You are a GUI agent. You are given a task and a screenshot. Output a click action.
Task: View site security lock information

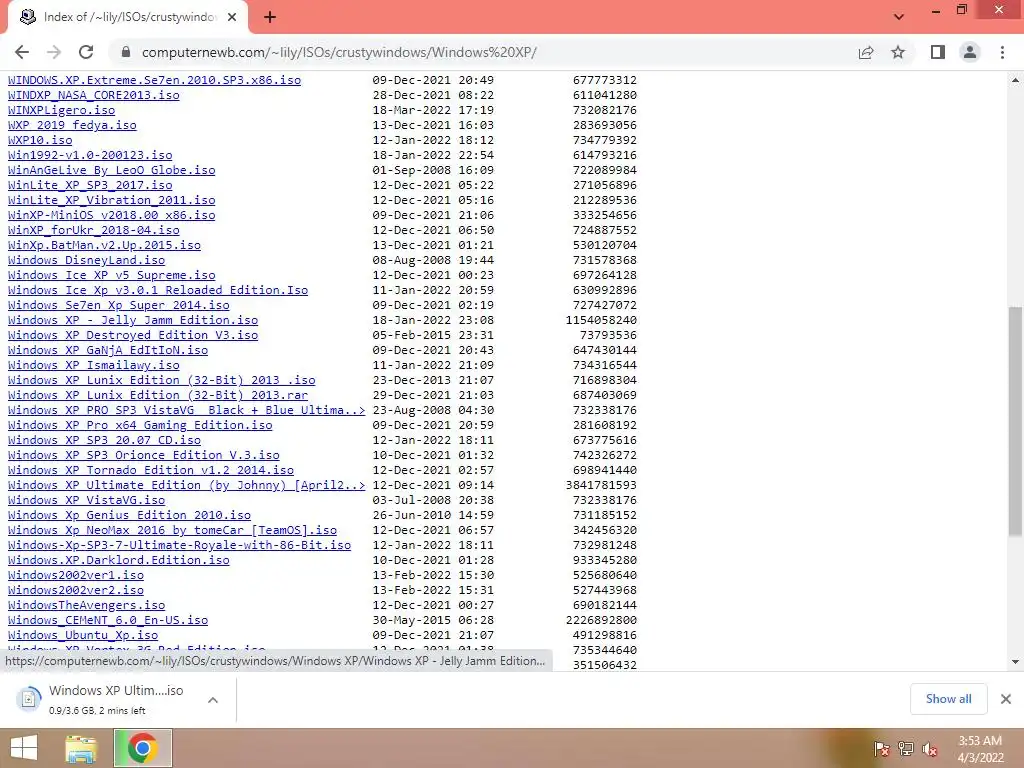[x=126, y=52]
